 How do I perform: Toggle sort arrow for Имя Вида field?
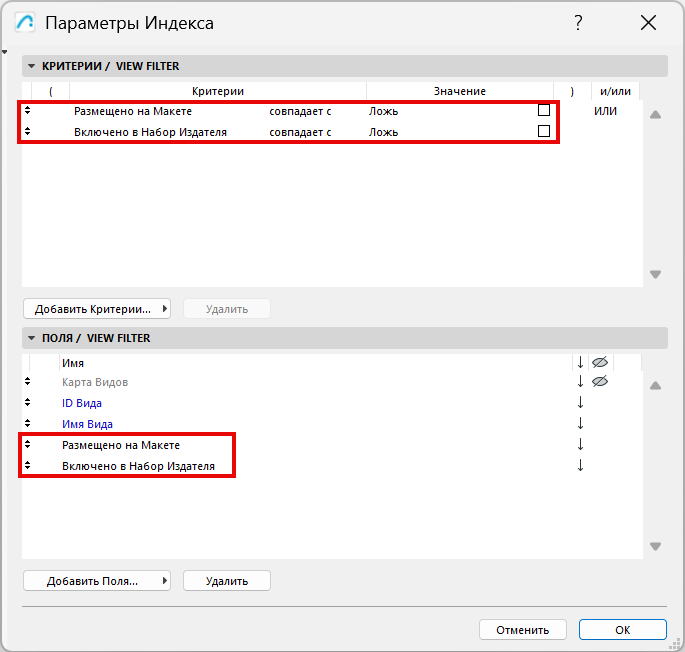[580, 423]
